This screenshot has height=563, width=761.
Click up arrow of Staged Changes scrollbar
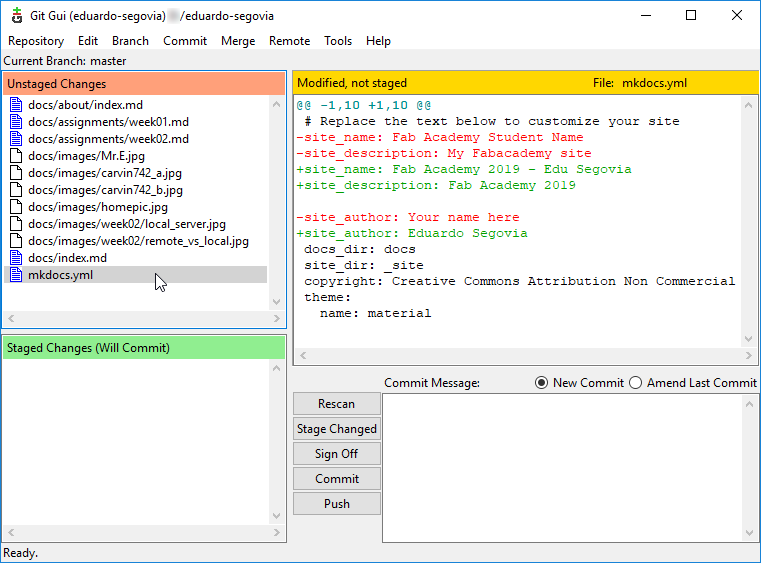tap(277, 368)
